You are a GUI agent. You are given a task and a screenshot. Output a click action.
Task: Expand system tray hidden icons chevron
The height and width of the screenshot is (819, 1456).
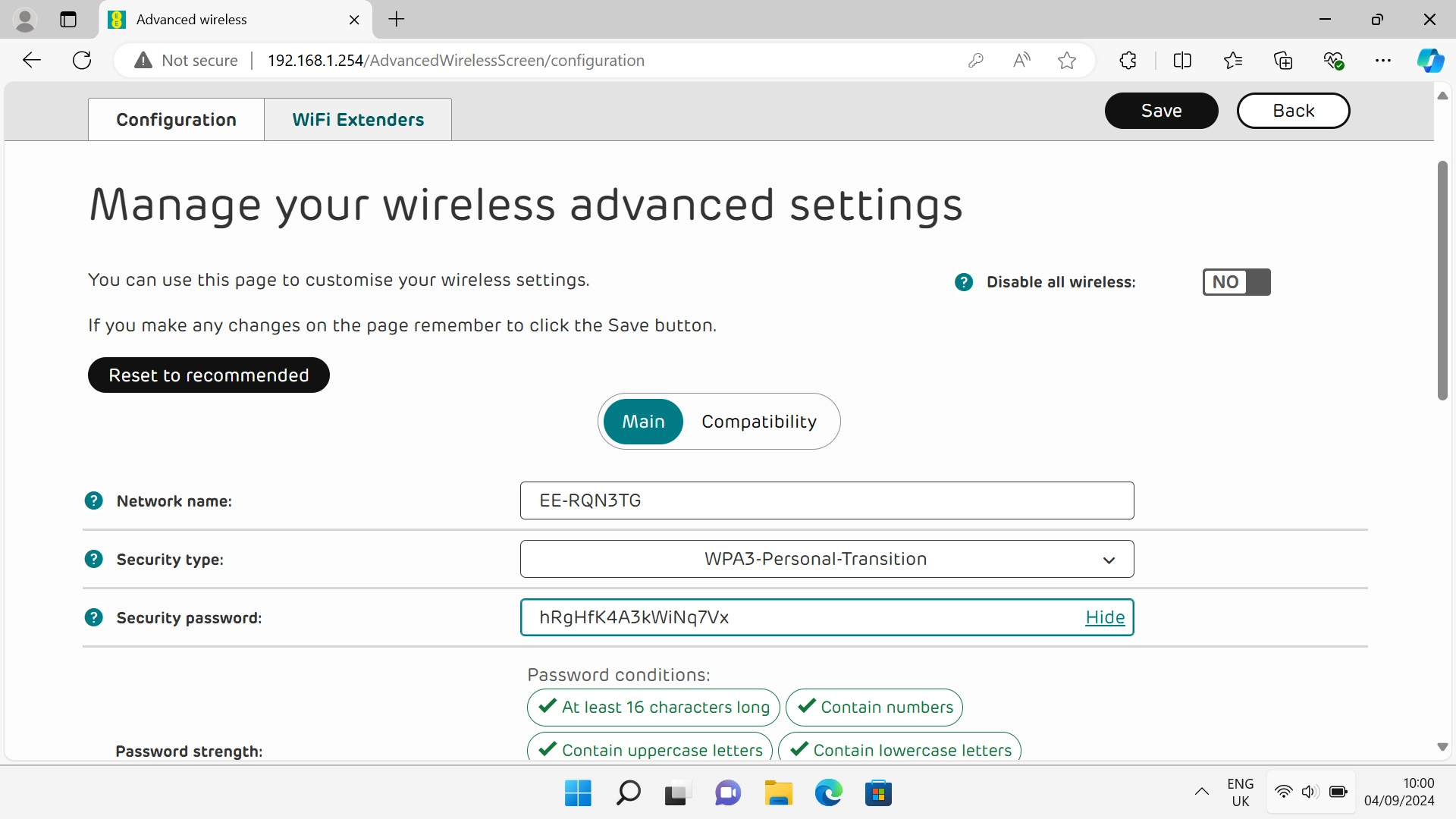coord(1201,792)
